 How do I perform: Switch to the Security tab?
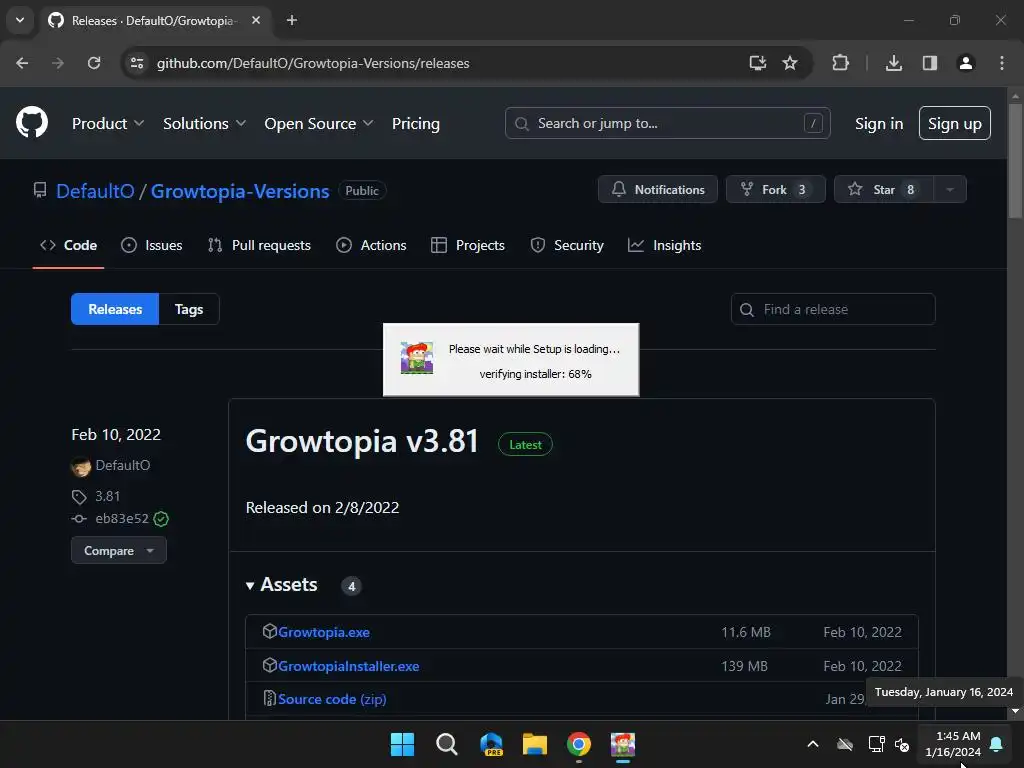[x=567, y=246]
